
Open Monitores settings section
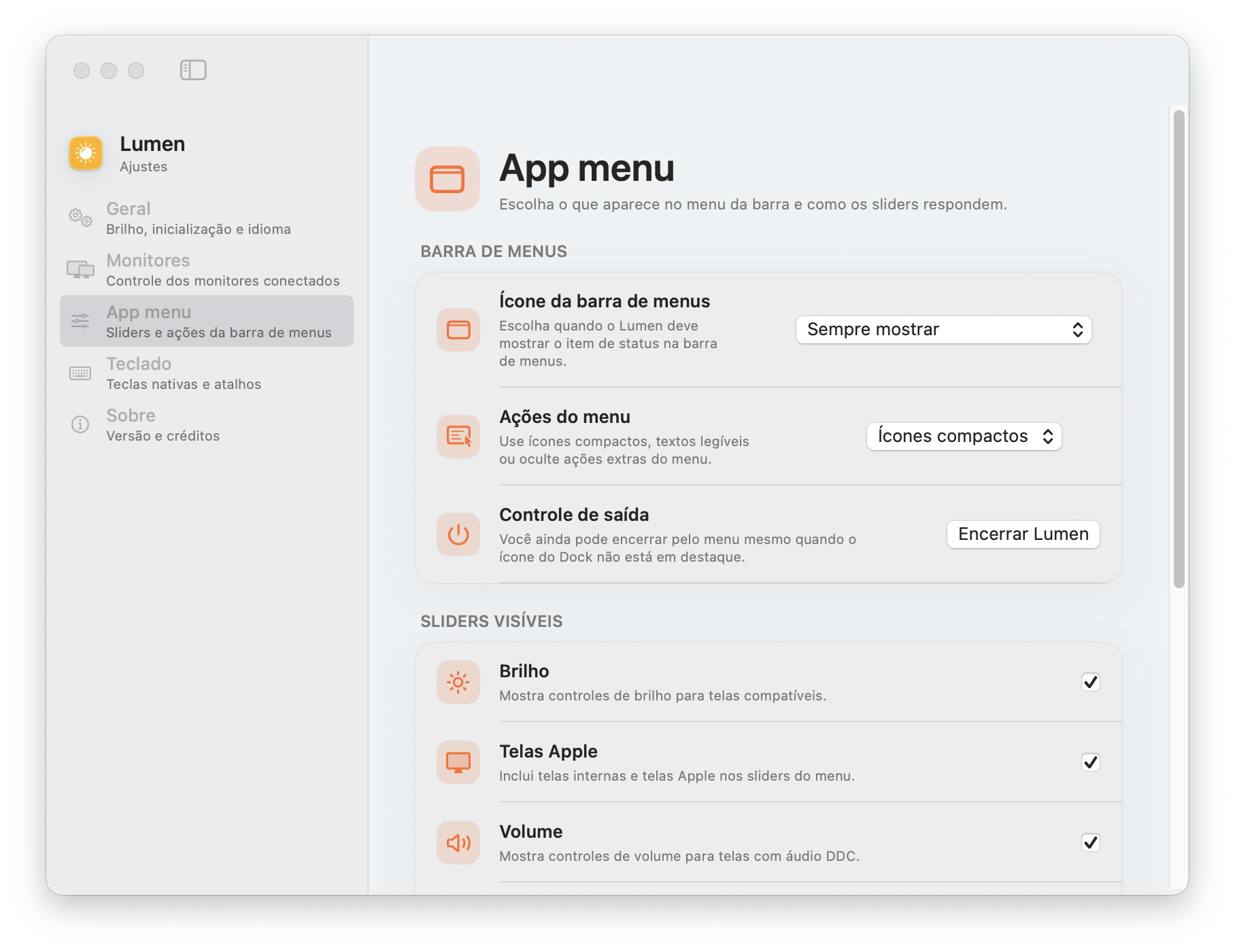coord(207,269)
